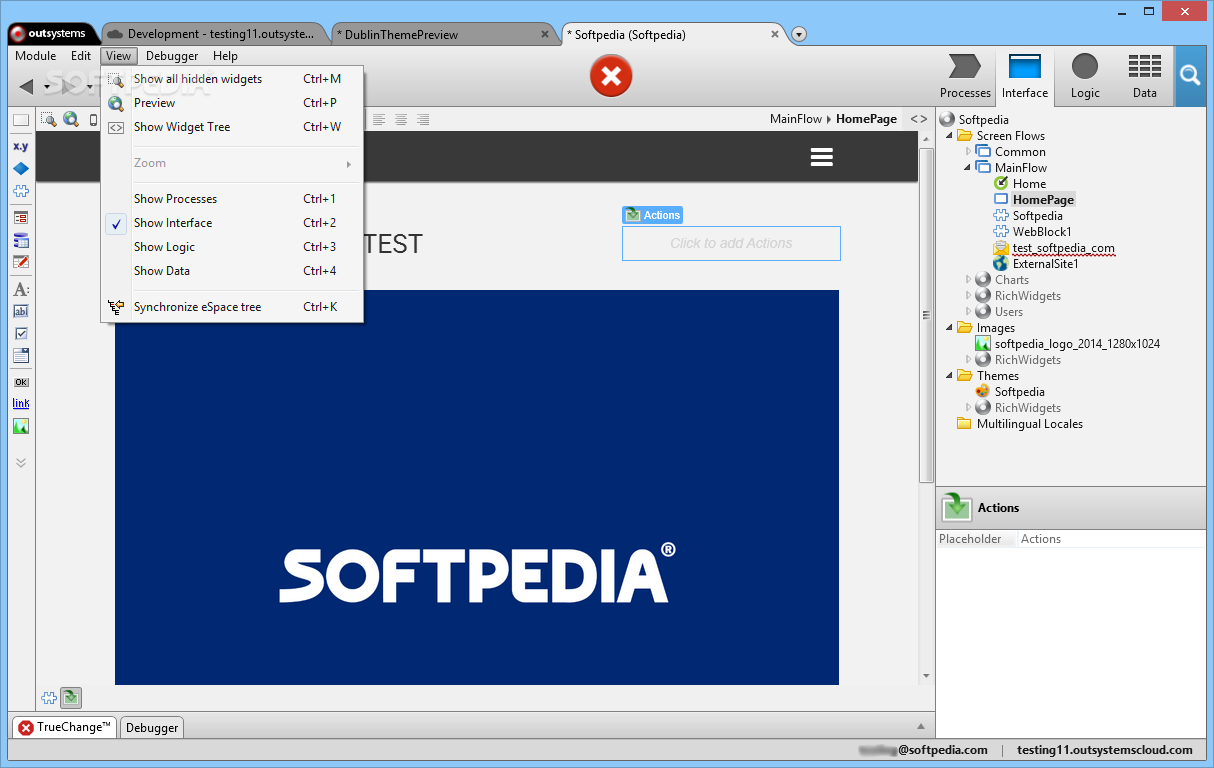Select the Check Box widget tool
Viewport: 1214px width, 768px height.
(20, 333)
